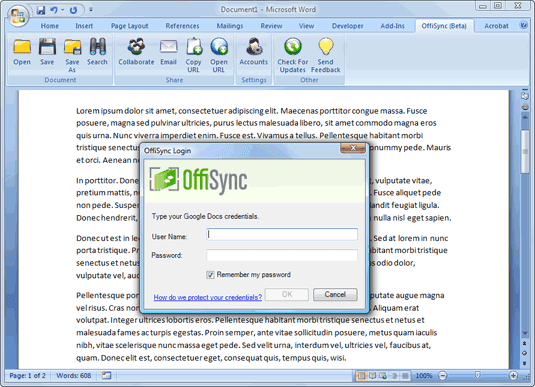Click the macro recording icon in status bar
The image size is (535, 387).
[106, 376]
